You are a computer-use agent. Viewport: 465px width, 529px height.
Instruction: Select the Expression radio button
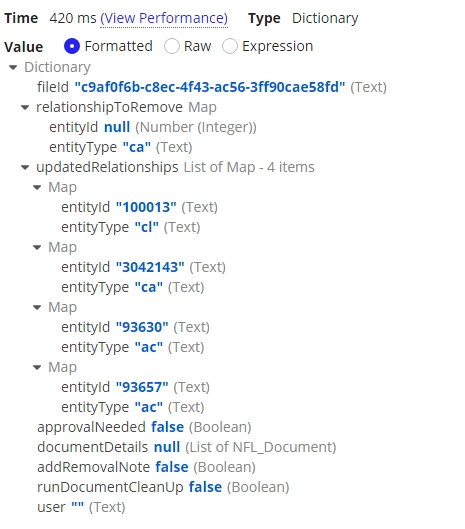(230, 46)
